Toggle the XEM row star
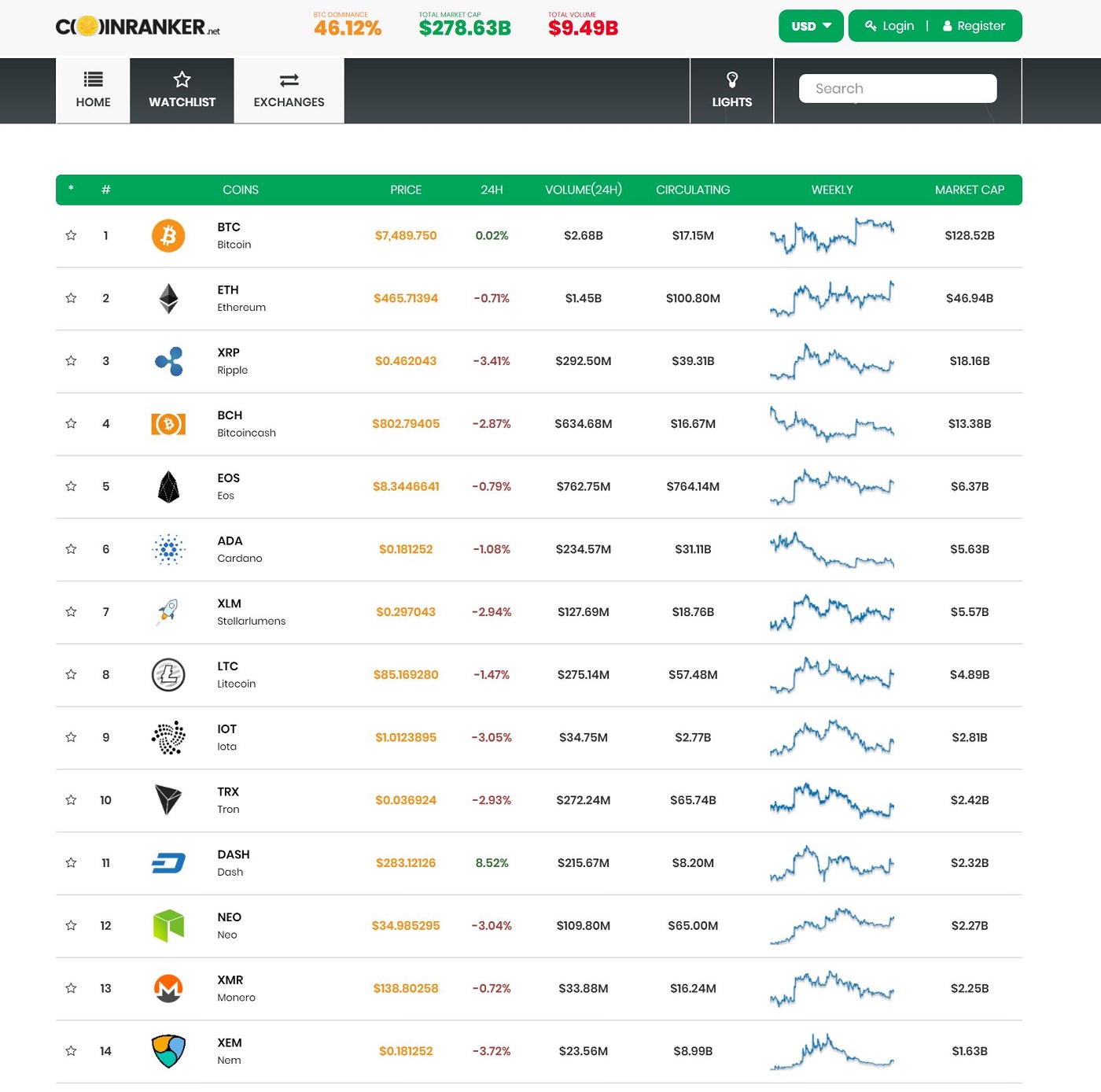Screen dimensions: 1101x1092 [71, 1051]
